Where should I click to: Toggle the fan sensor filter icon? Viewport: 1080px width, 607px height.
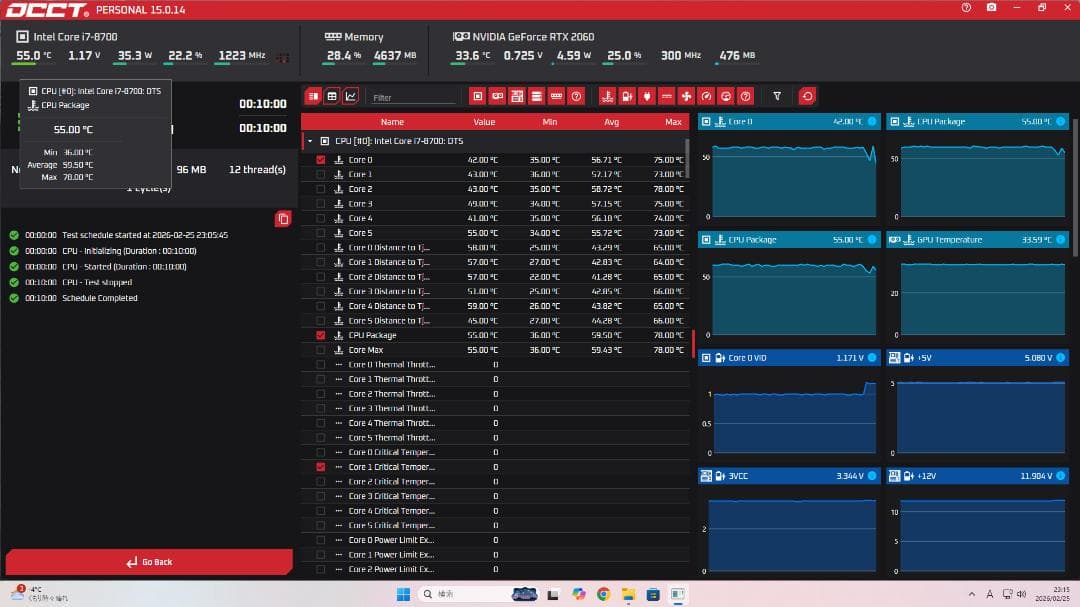click(687, 96)
